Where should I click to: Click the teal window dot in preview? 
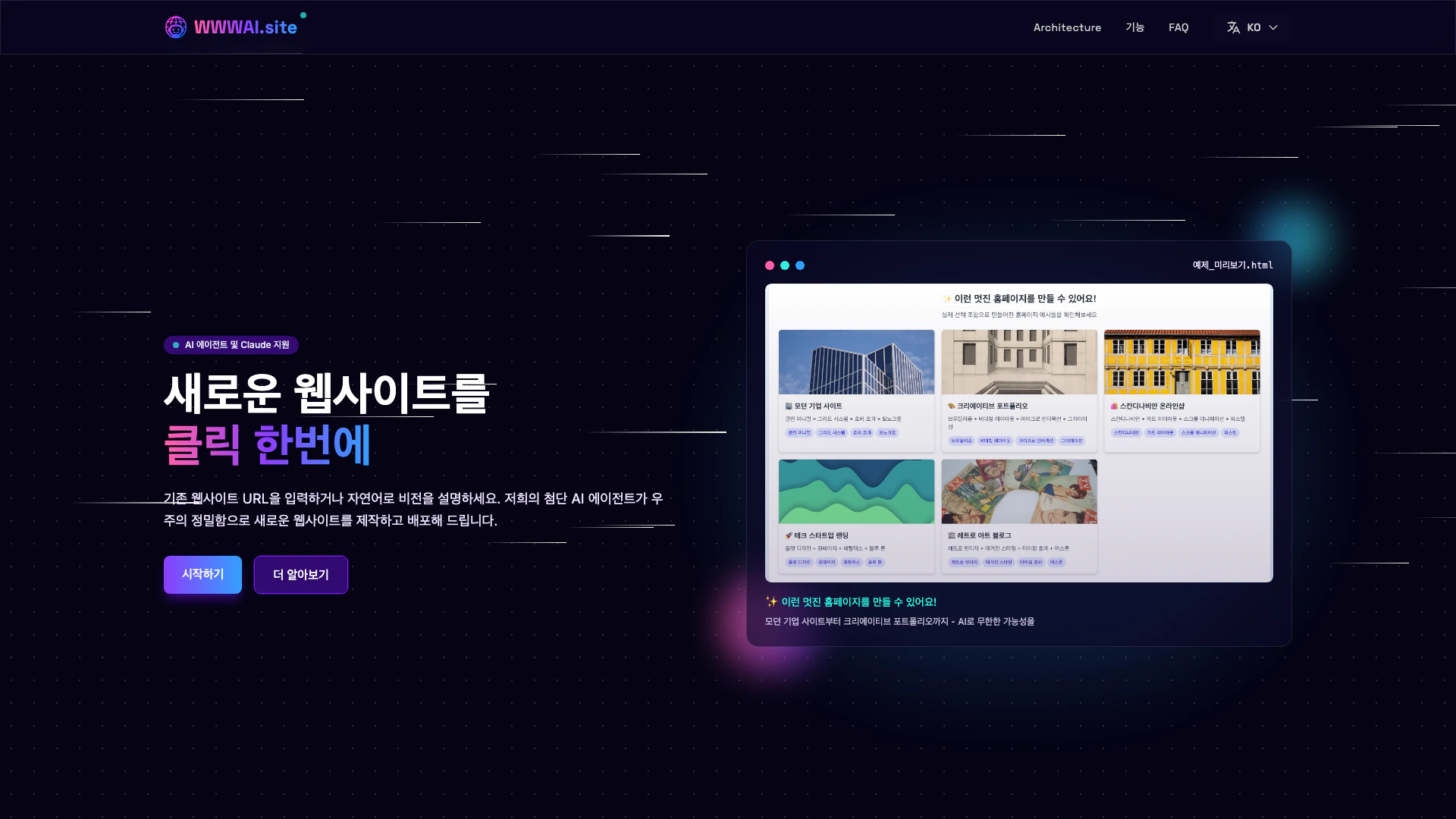click(x=785, y=265)
